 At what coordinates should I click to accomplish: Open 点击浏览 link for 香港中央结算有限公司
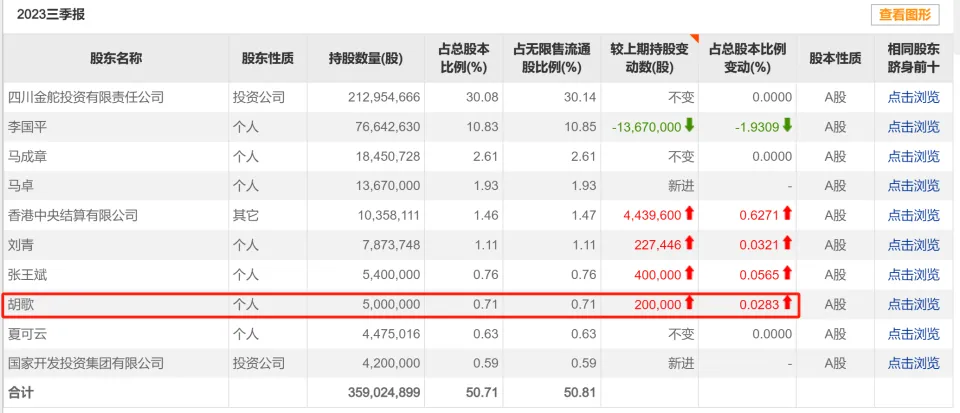913,215
